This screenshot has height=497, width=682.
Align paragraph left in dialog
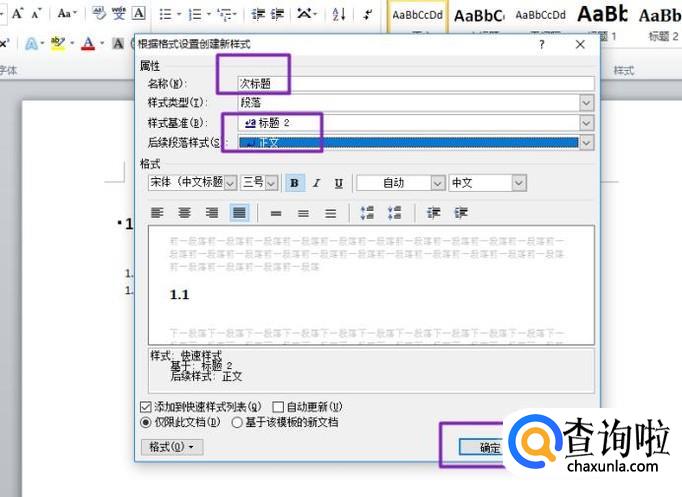click(158, 213)
